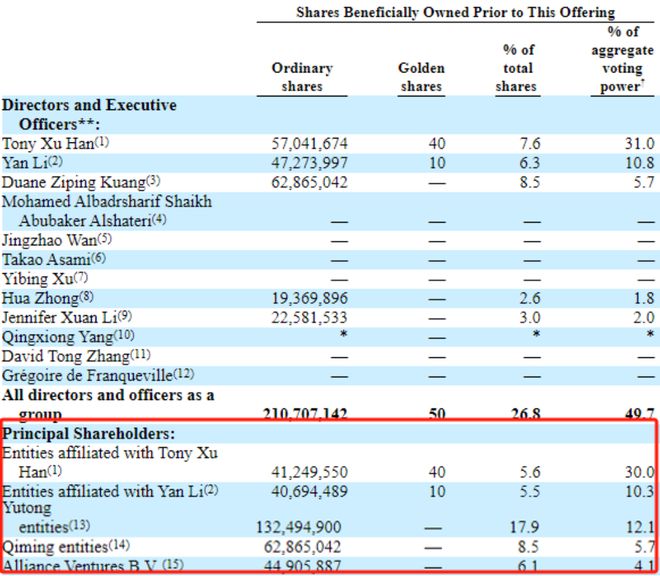This screenshot has height=576, width=660.
Task: Click the aggregate voting power header
Action: pos(622,59)
